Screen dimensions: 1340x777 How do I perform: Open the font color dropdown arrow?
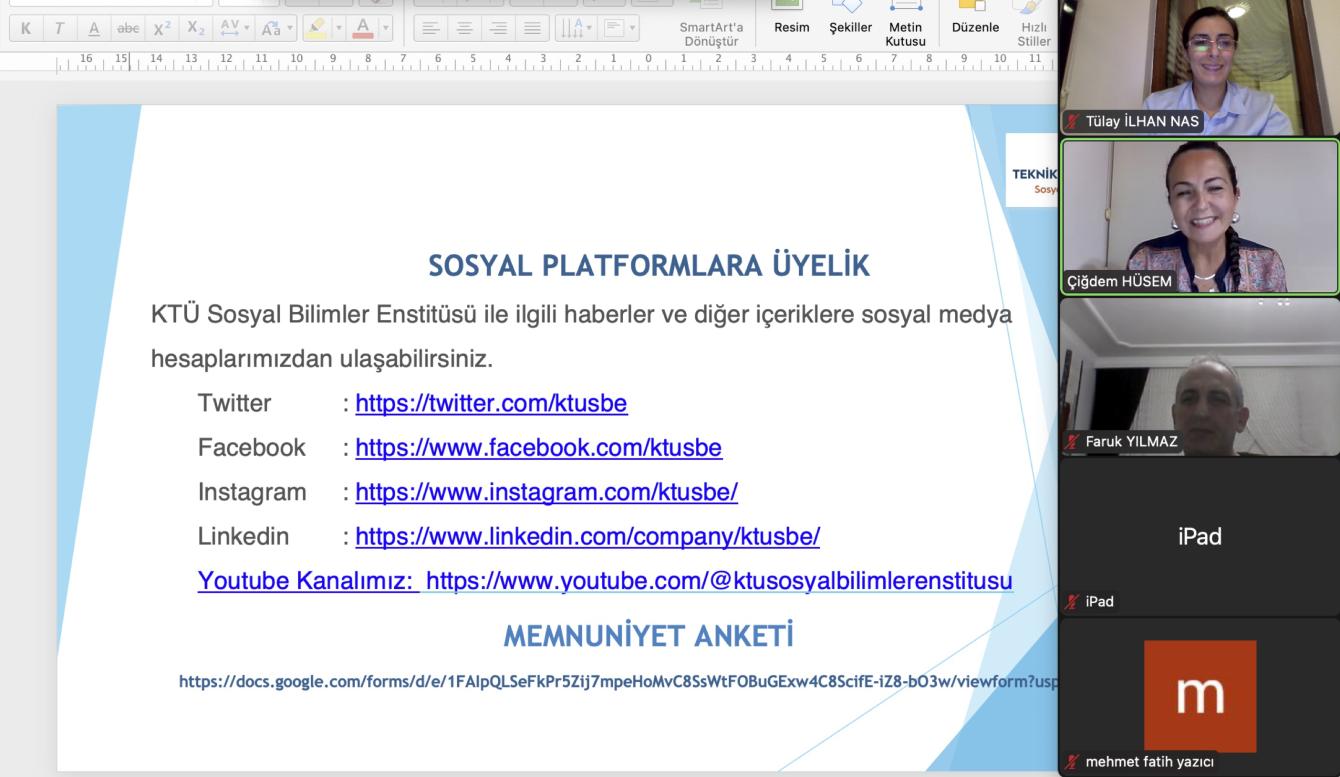(x=385, y=28)
